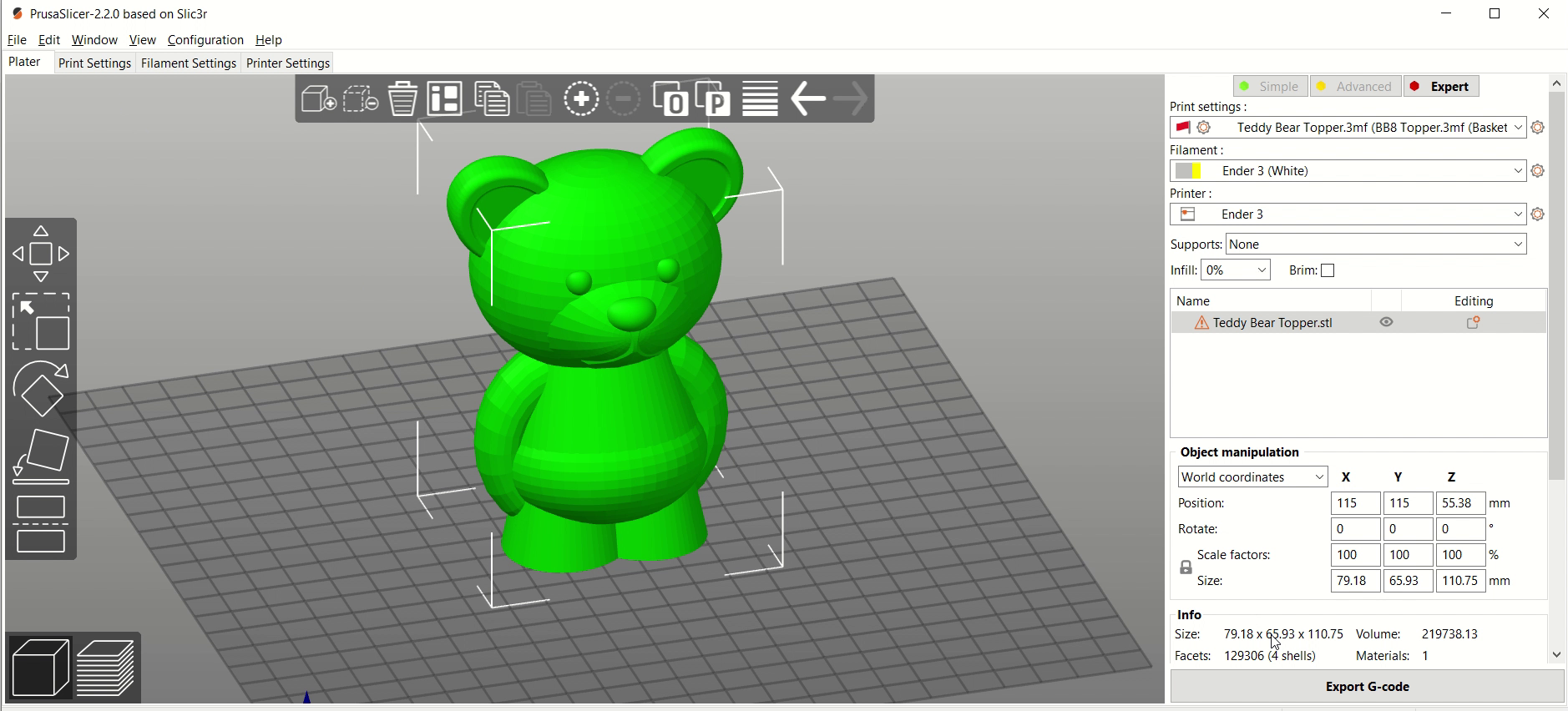Open the Configuration menu

tap(205, 39)
